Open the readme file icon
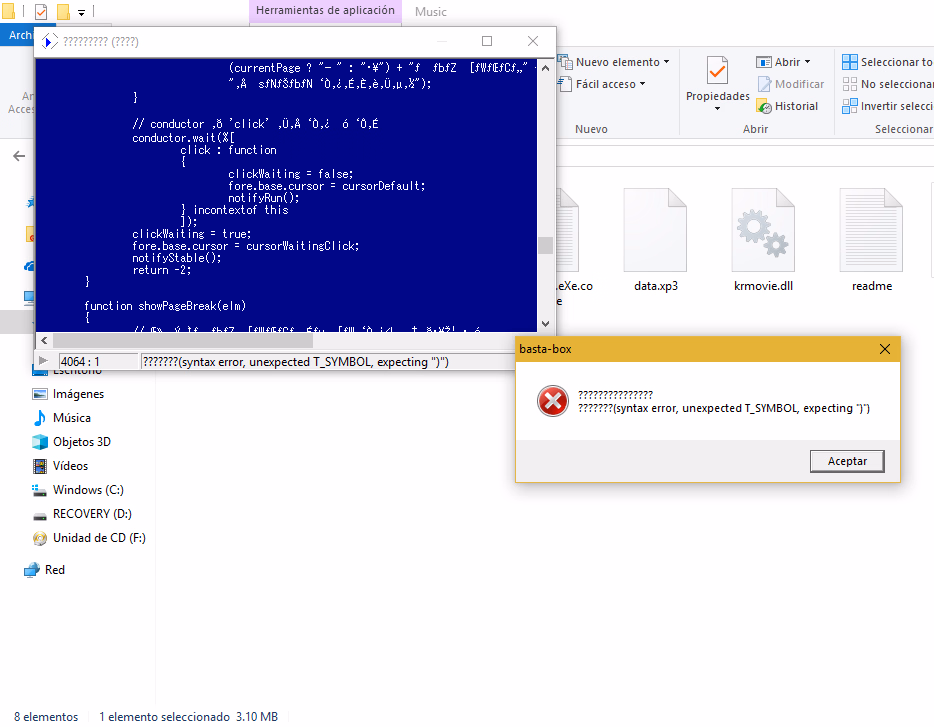Image resolution: width=934 pixels, height=727 pixels. pos(870,230)
